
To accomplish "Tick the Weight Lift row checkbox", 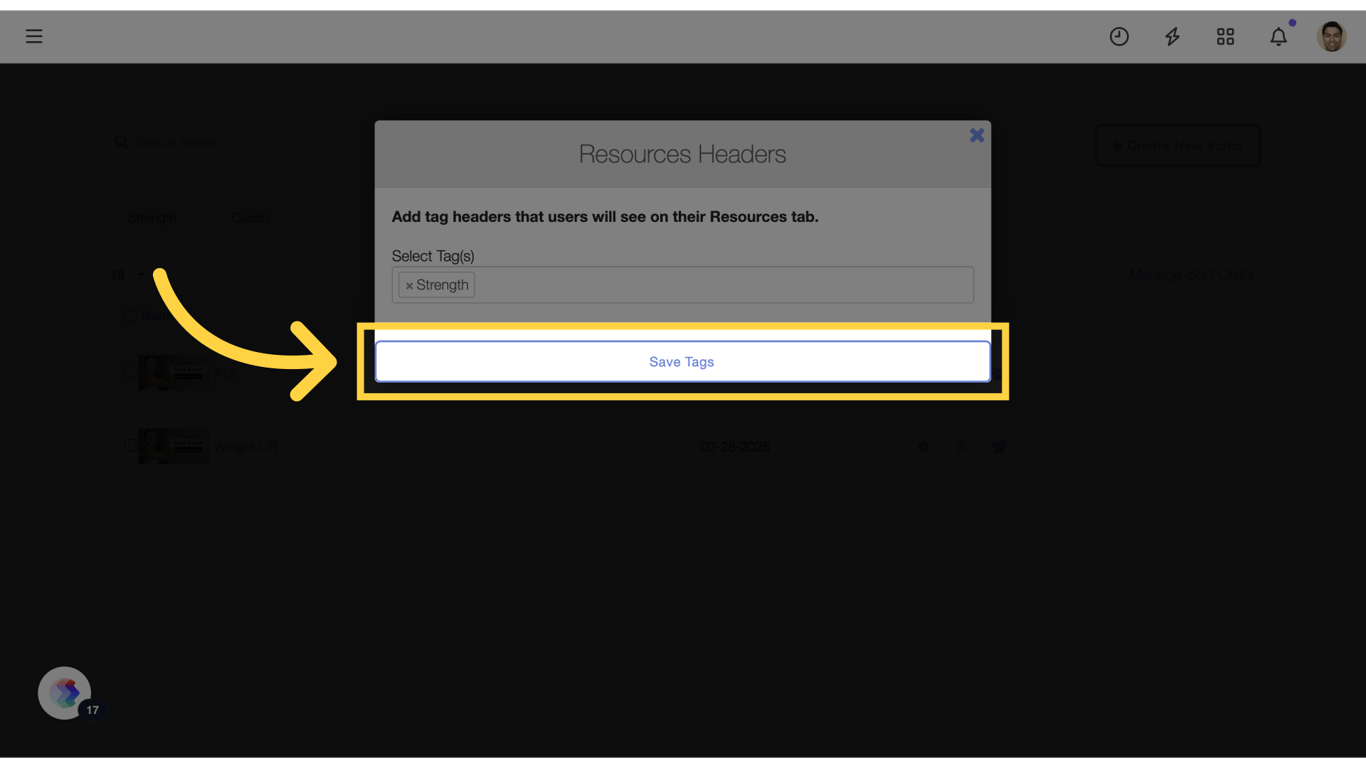I will click(x=130, y=446).
